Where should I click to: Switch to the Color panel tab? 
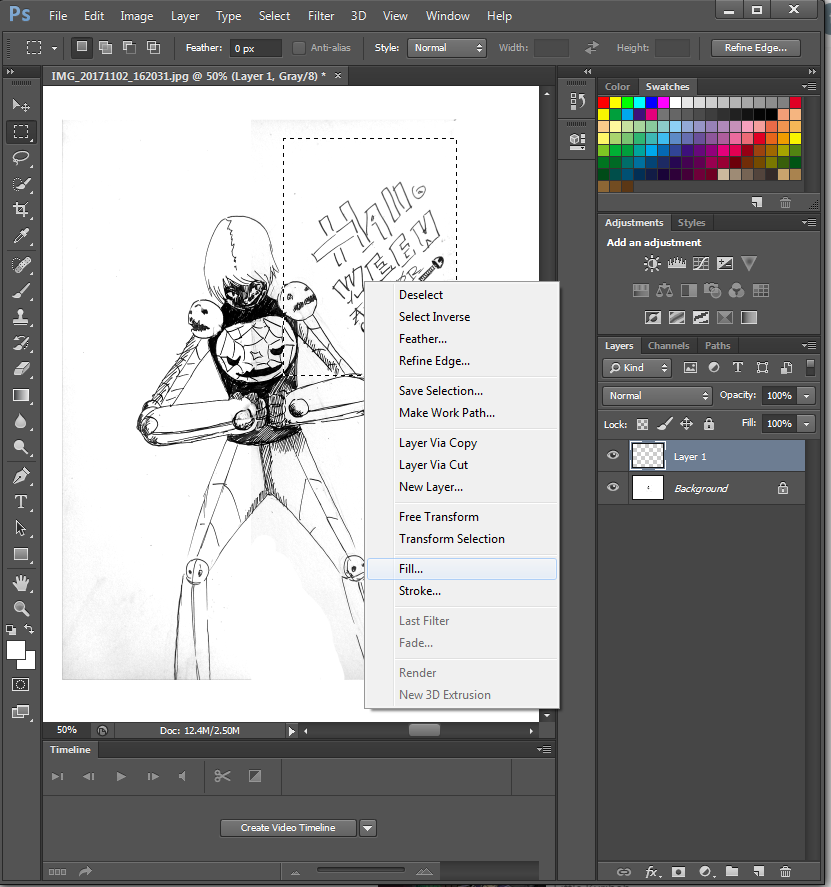pyautogui.click(x=617, y=87)
